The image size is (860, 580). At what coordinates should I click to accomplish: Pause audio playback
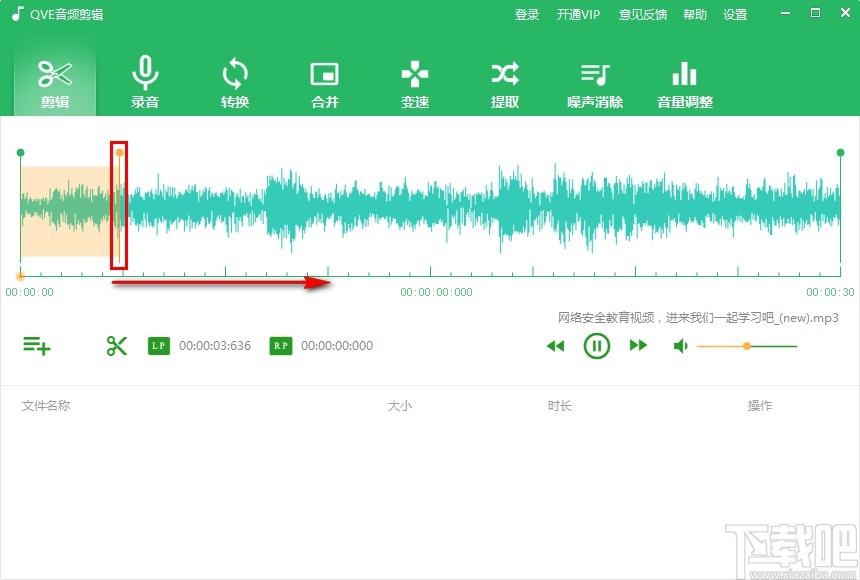[x=597, y=346]
